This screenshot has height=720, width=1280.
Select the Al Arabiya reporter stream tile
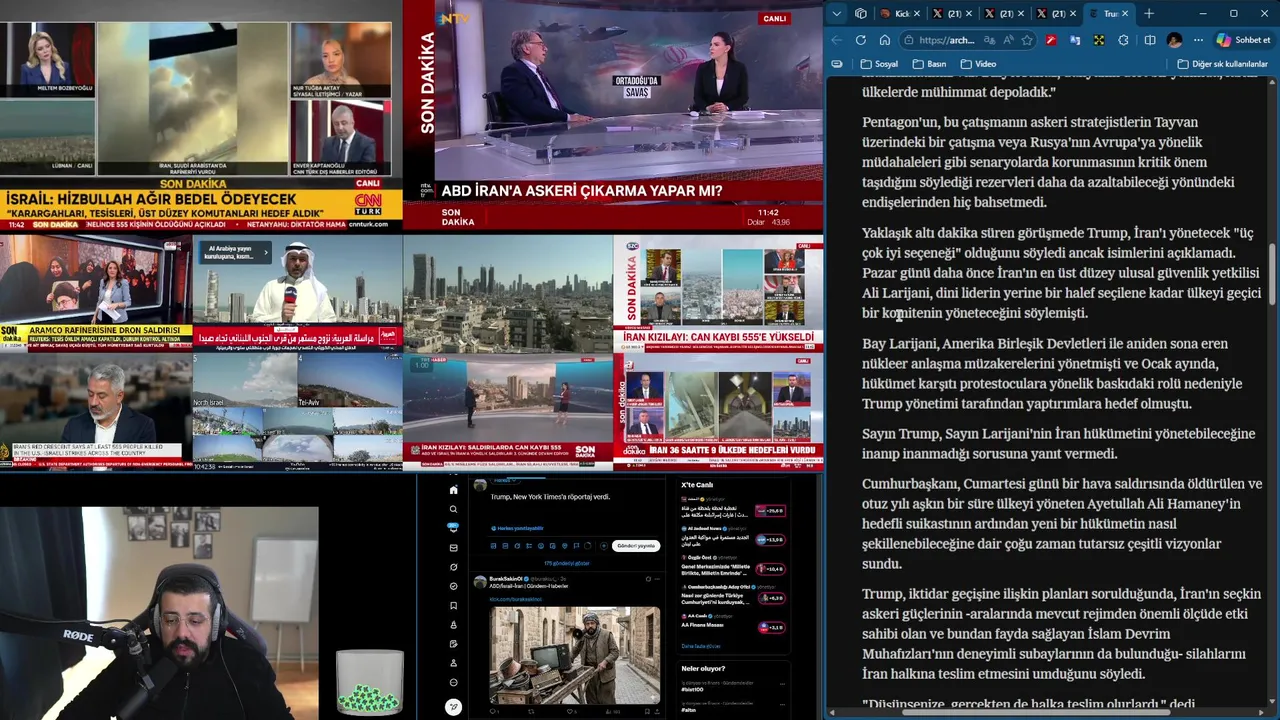(x=297, y=293)
